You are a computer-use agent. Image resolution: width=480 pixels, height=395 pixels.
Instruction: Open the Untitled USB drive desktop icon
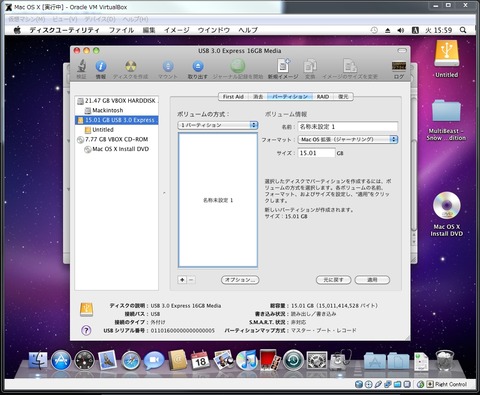[x=447, y=54]
